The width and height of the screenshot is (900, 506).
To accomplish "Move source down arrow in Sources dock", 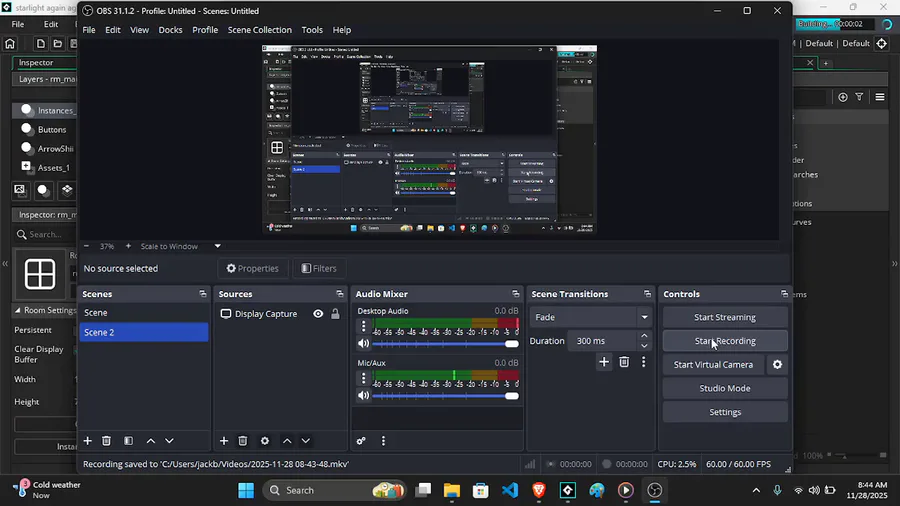I will click(x=306, y=441).
